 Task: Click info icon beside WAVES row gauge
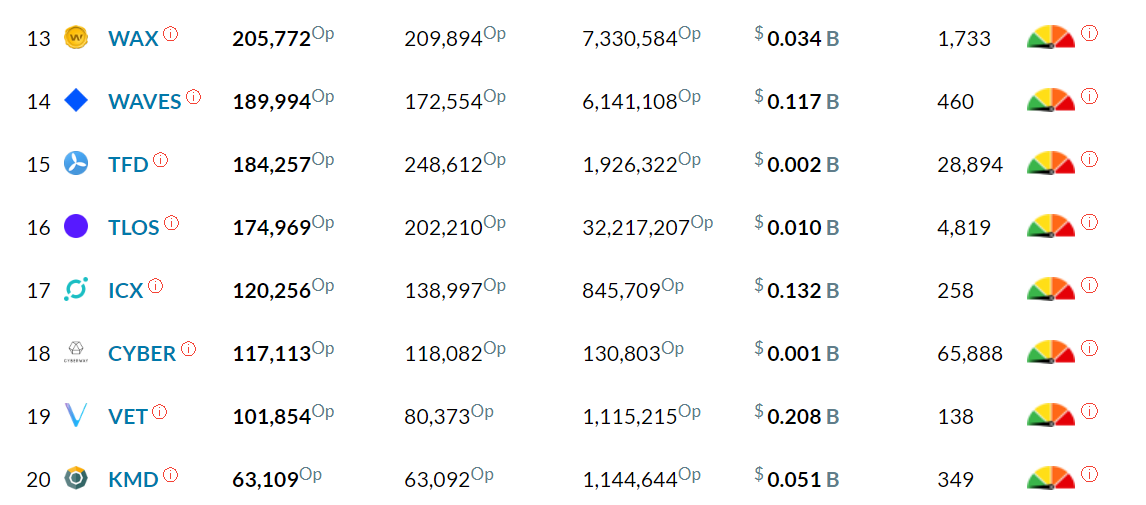click(x=1089, y=96)
